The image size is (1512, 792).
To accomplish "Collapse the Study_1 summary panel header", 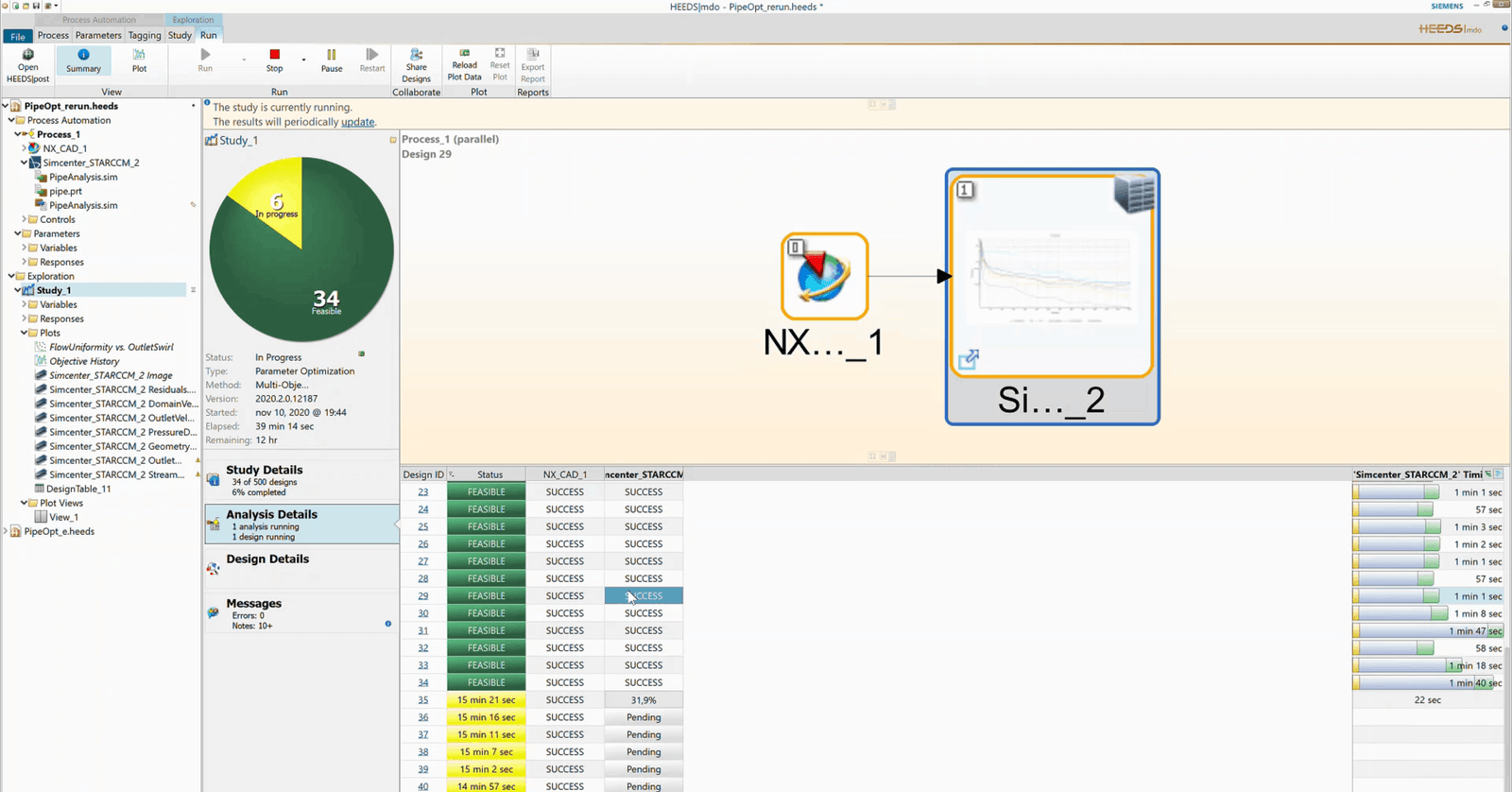I will [393, 140].
